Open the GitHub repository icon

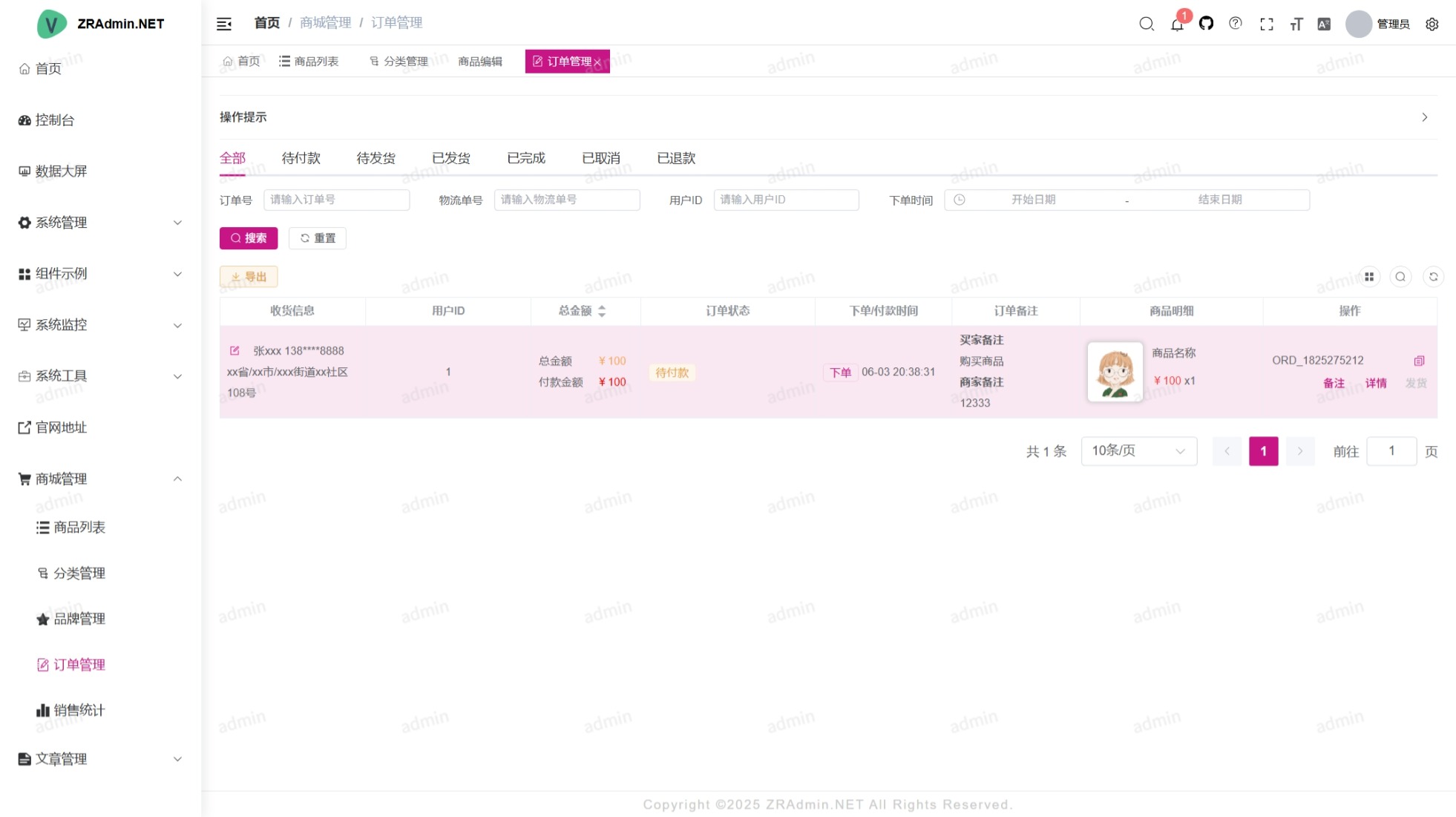(1206, 24)
